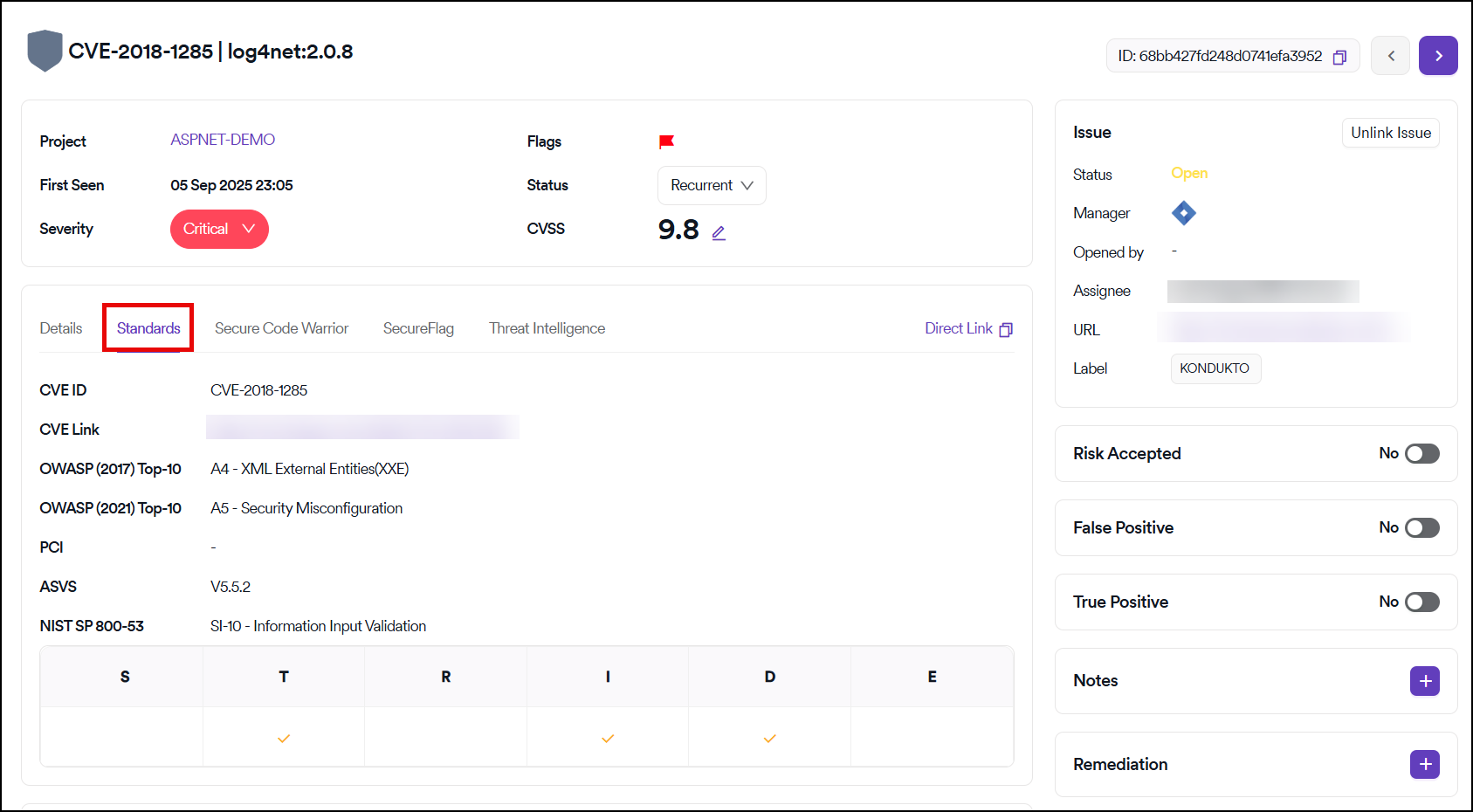The height and width of the screenshot is (812, 1473).
Task: Copy the vulnerability ID to clipboard
Action: [1339, 57]
